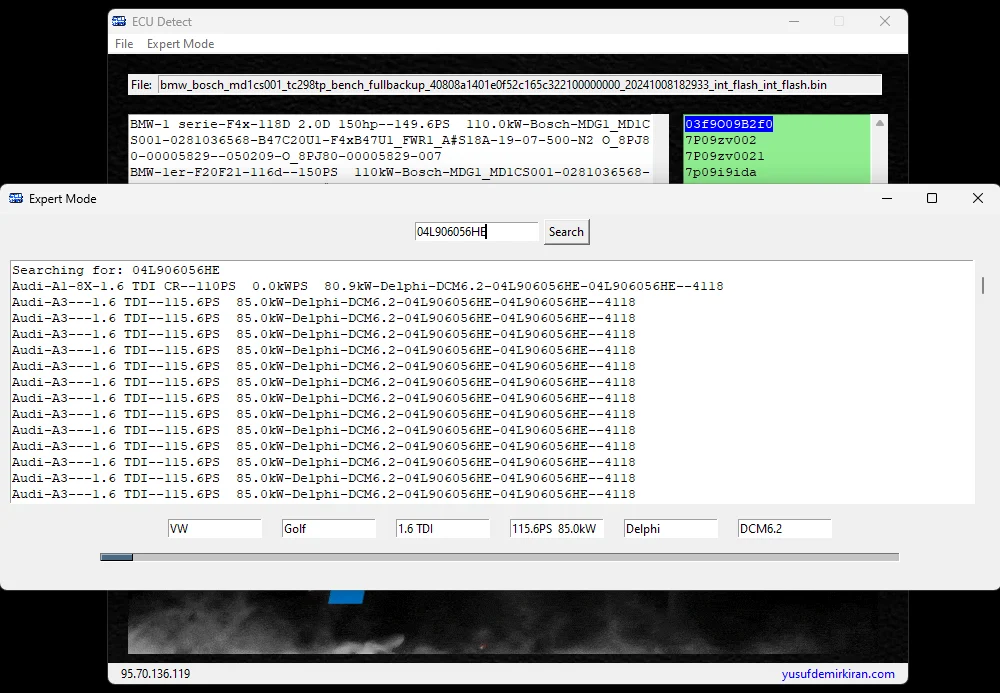Click the ECU Detect window title icon
The height and width of the screenshot is (693, 1000).
click(119, 22)
